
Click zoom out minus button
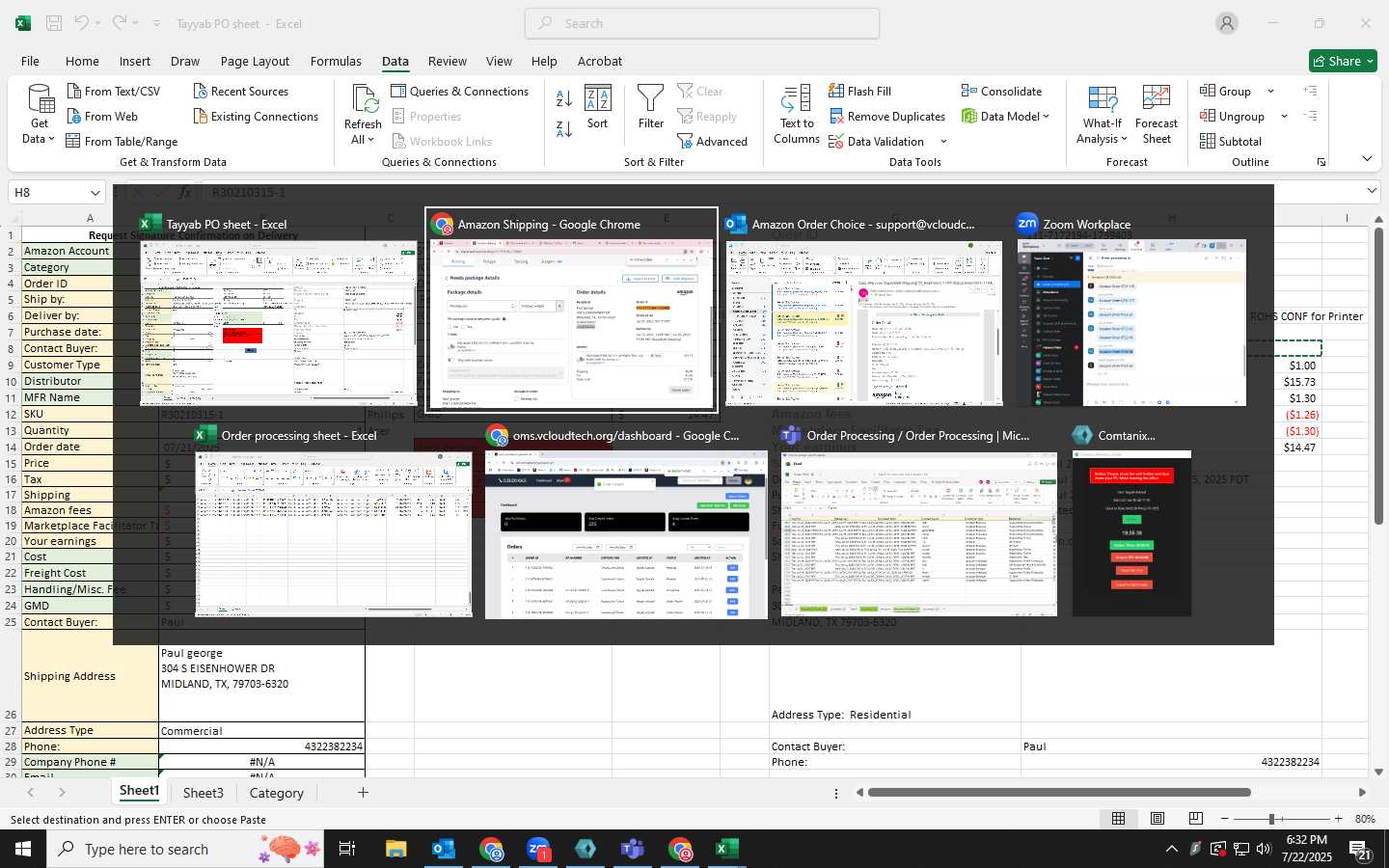pyautogui.click(x=1224, y=819)
